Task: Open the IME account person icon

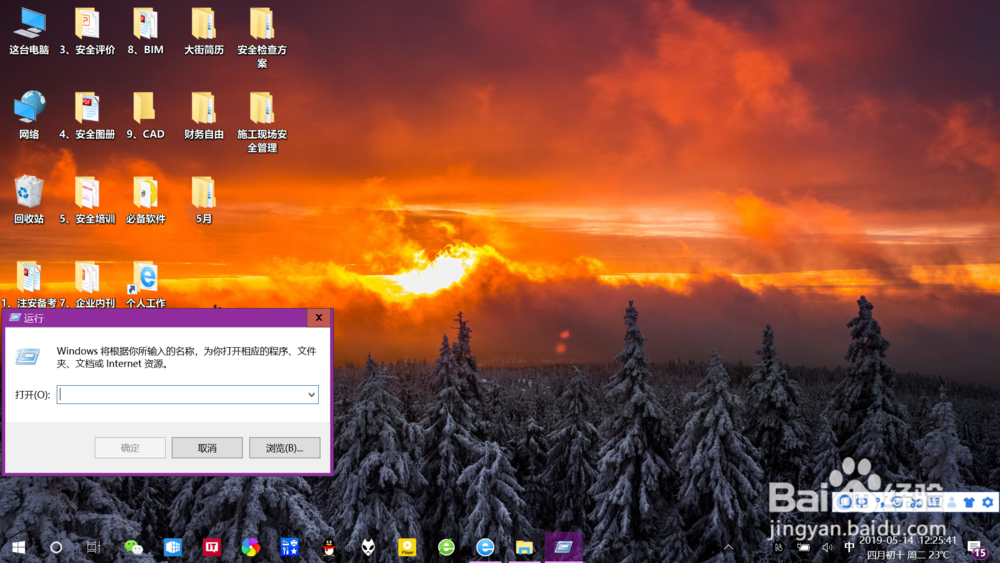Action: 952,502
